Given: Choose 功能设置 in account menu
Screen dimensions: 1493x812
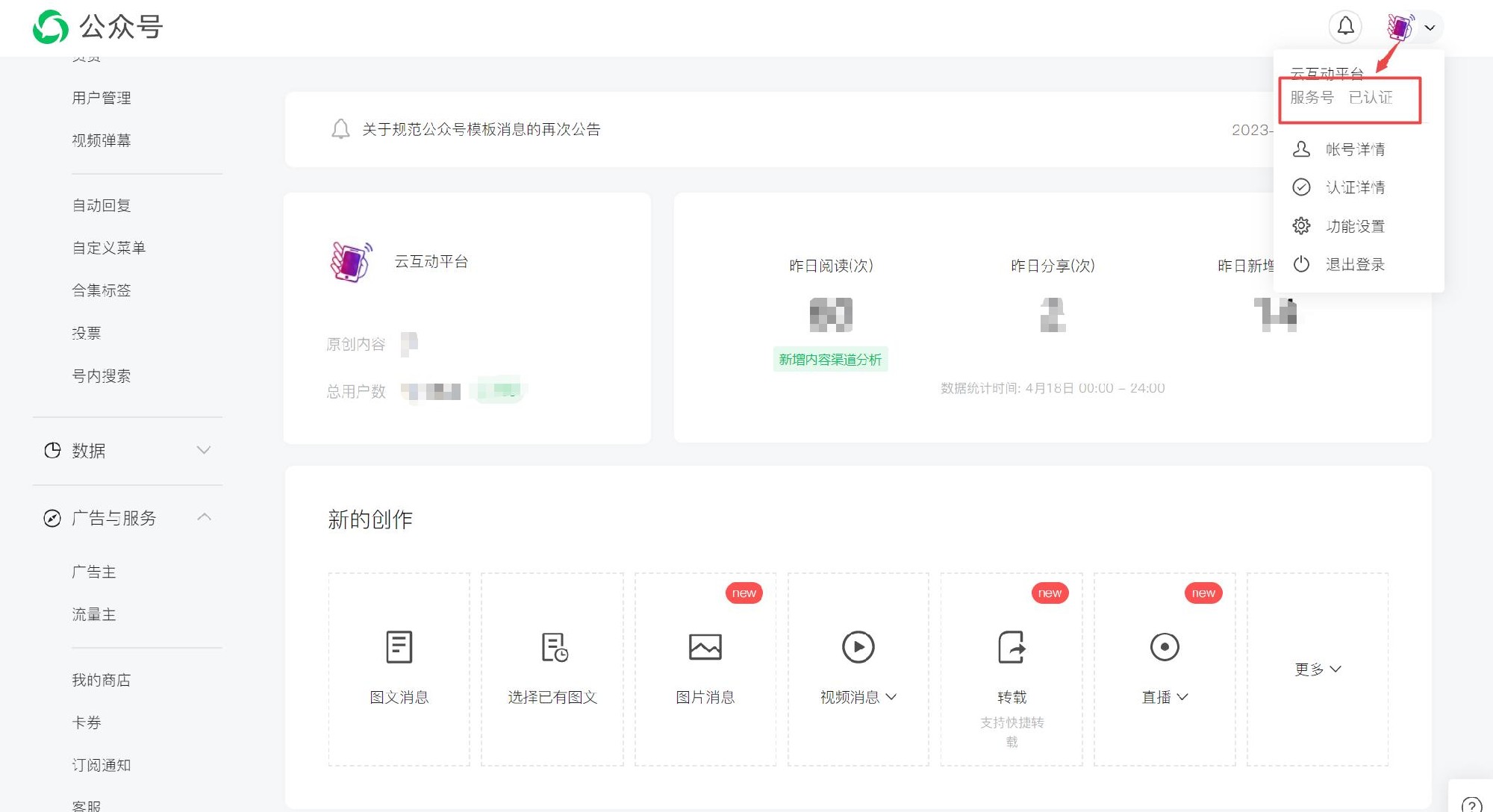Looking at the screenshot, I should pos(1354,226).
